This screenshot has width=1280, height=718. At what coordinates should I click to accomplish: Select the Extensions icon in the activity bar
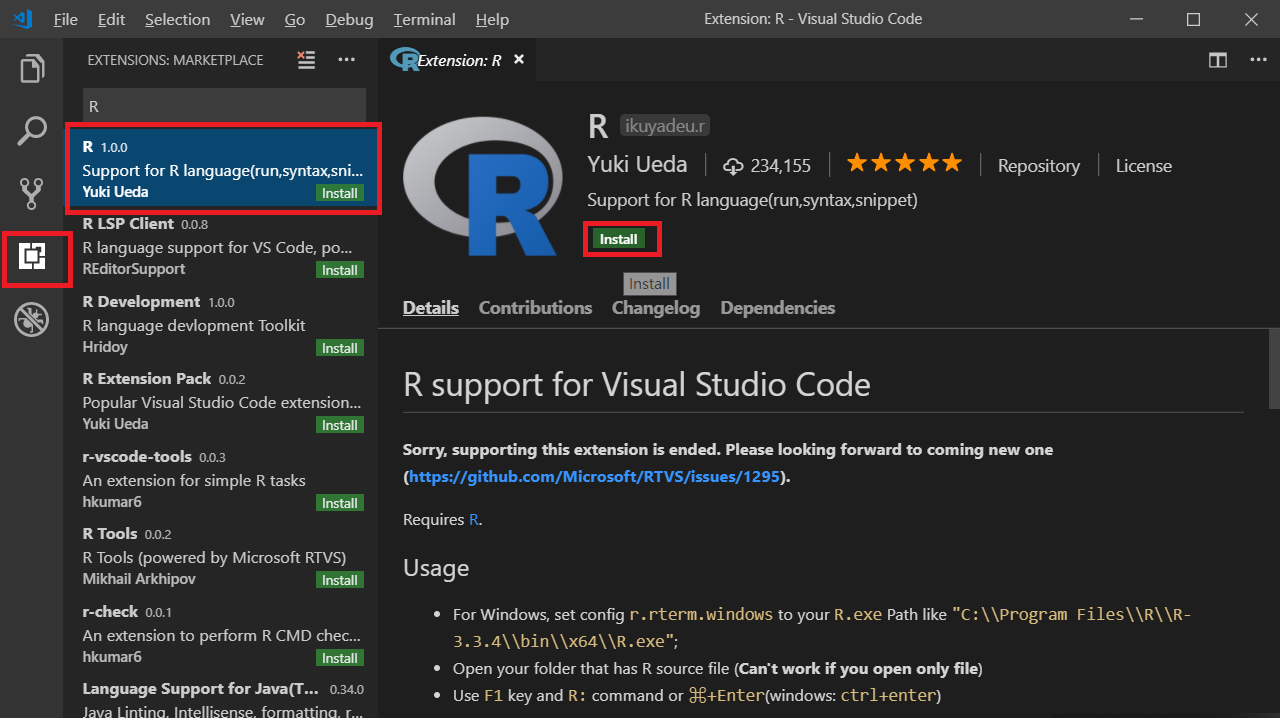click(31, 258)
